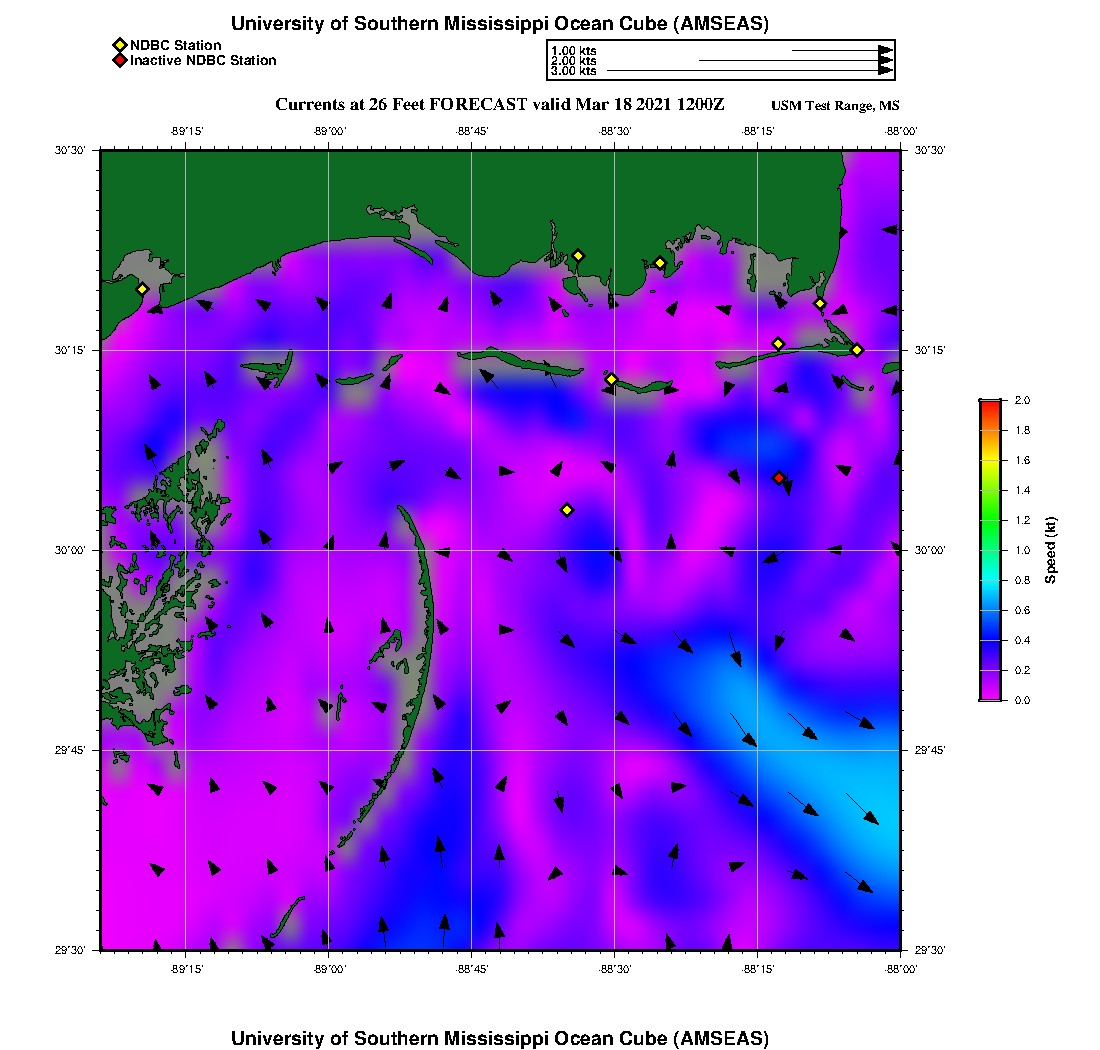Screen dimensions: 1100x1050
Task: Select the 3.00 kts reference arrow
Action: tap(750, 71)
